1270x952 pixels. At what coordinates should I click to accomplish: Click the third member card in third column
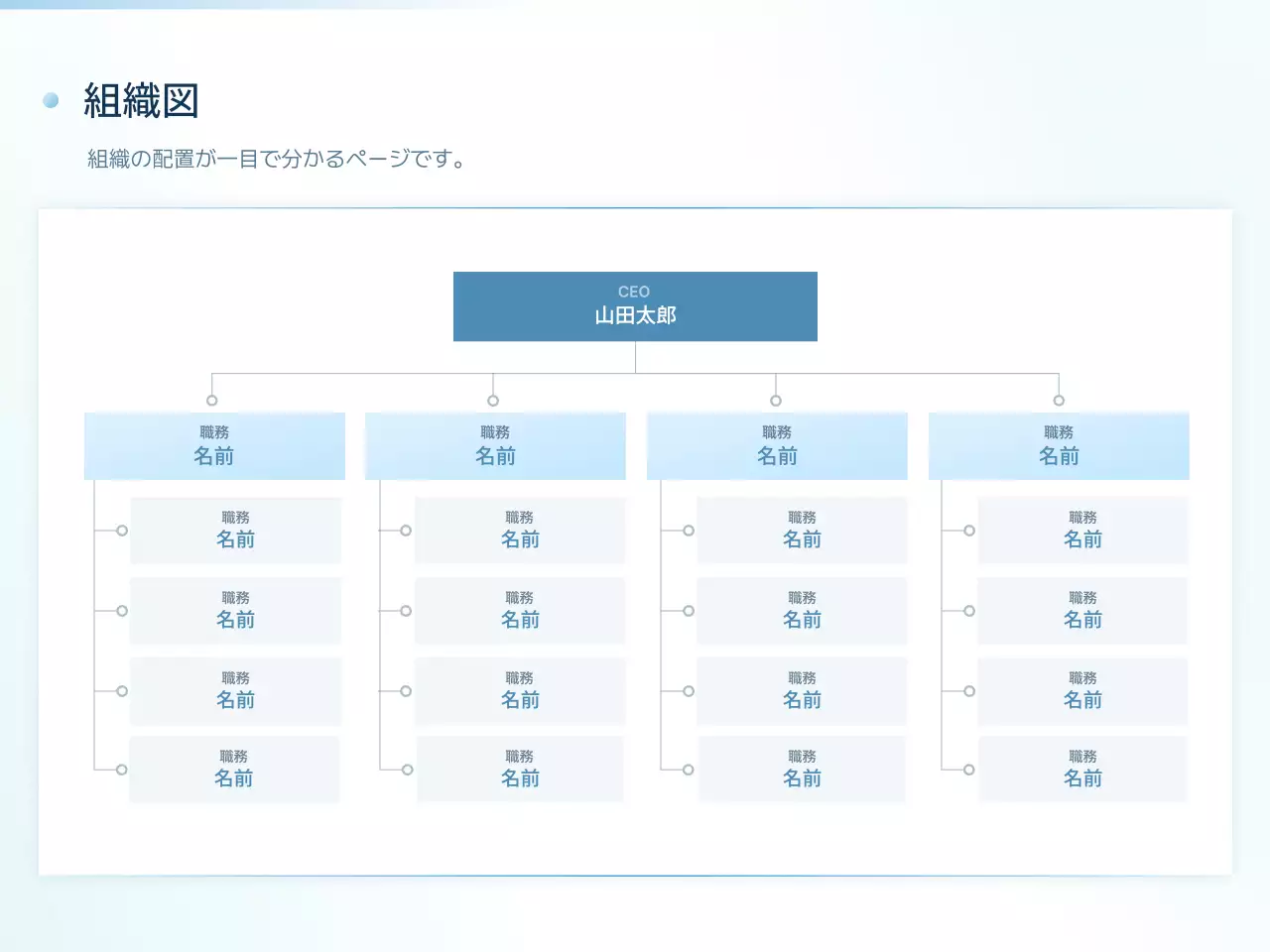click(802, 691)
